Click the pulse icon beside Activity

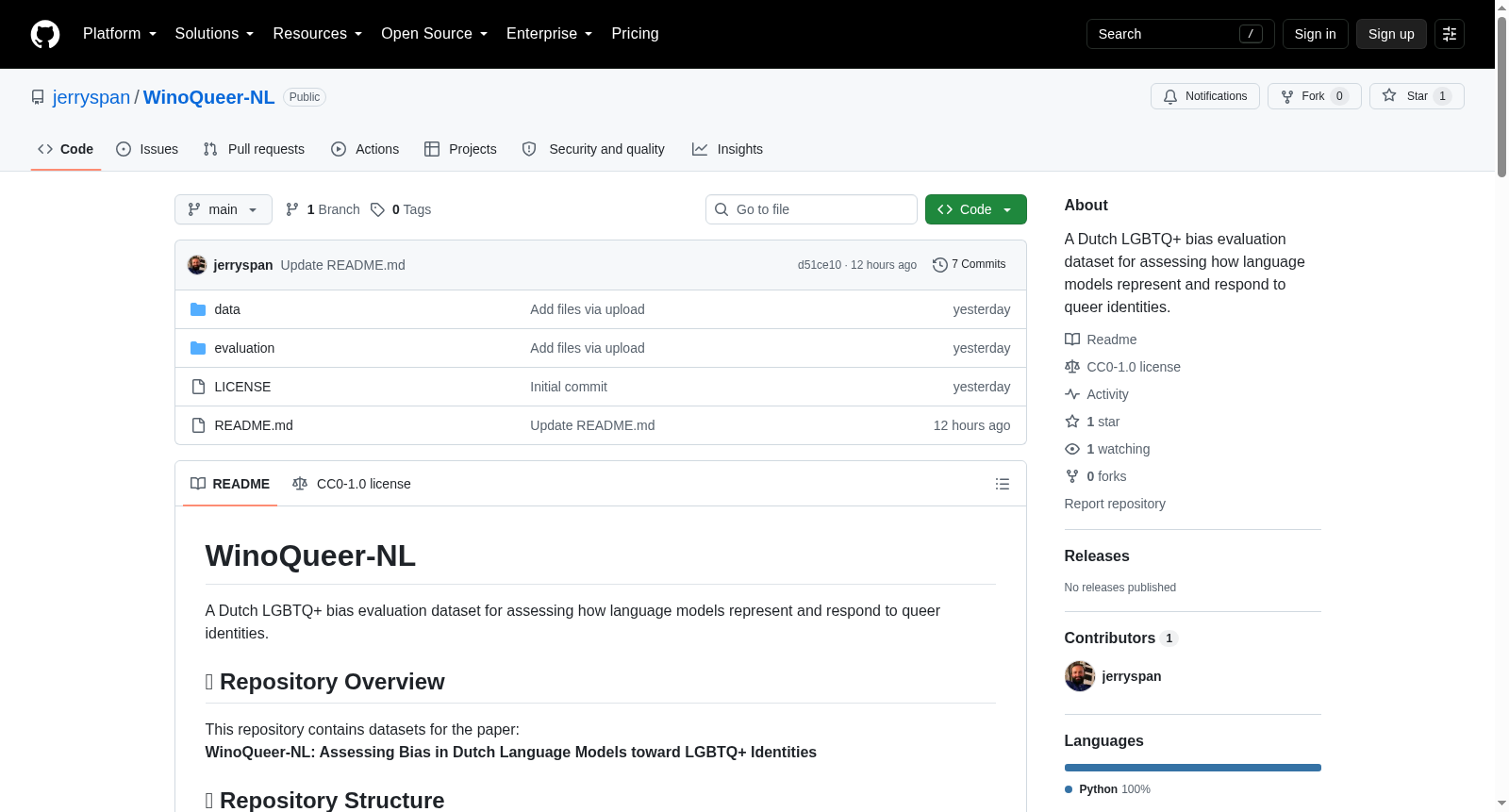click(x=1072, y=394)
